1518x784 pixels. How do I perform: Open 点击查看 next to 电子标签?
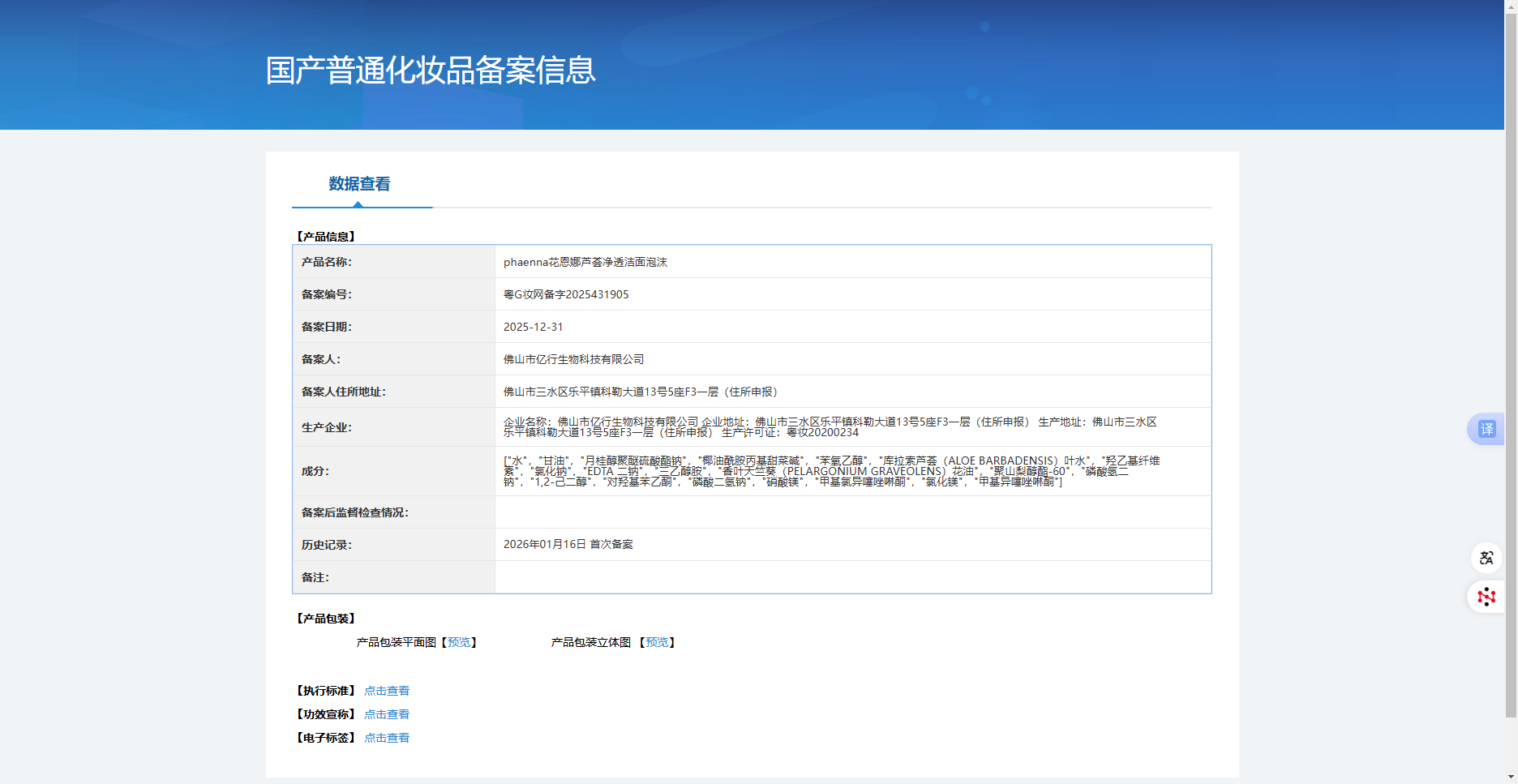[387, 738]
